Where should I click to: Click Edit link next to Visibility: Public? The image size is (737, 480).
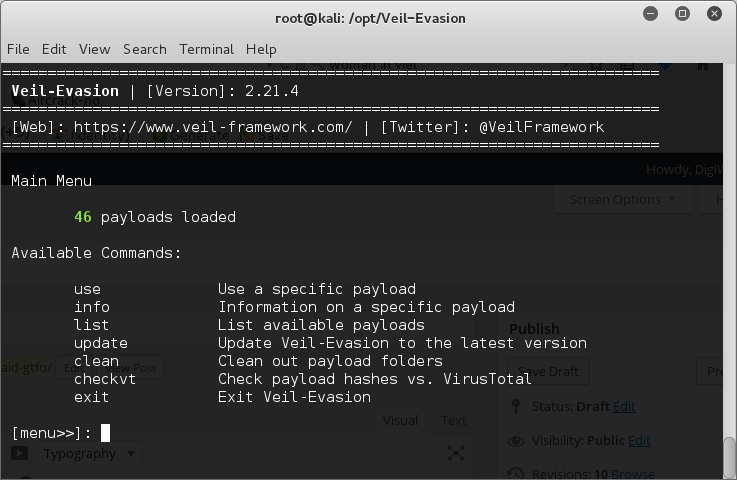(x=639, y=441)
